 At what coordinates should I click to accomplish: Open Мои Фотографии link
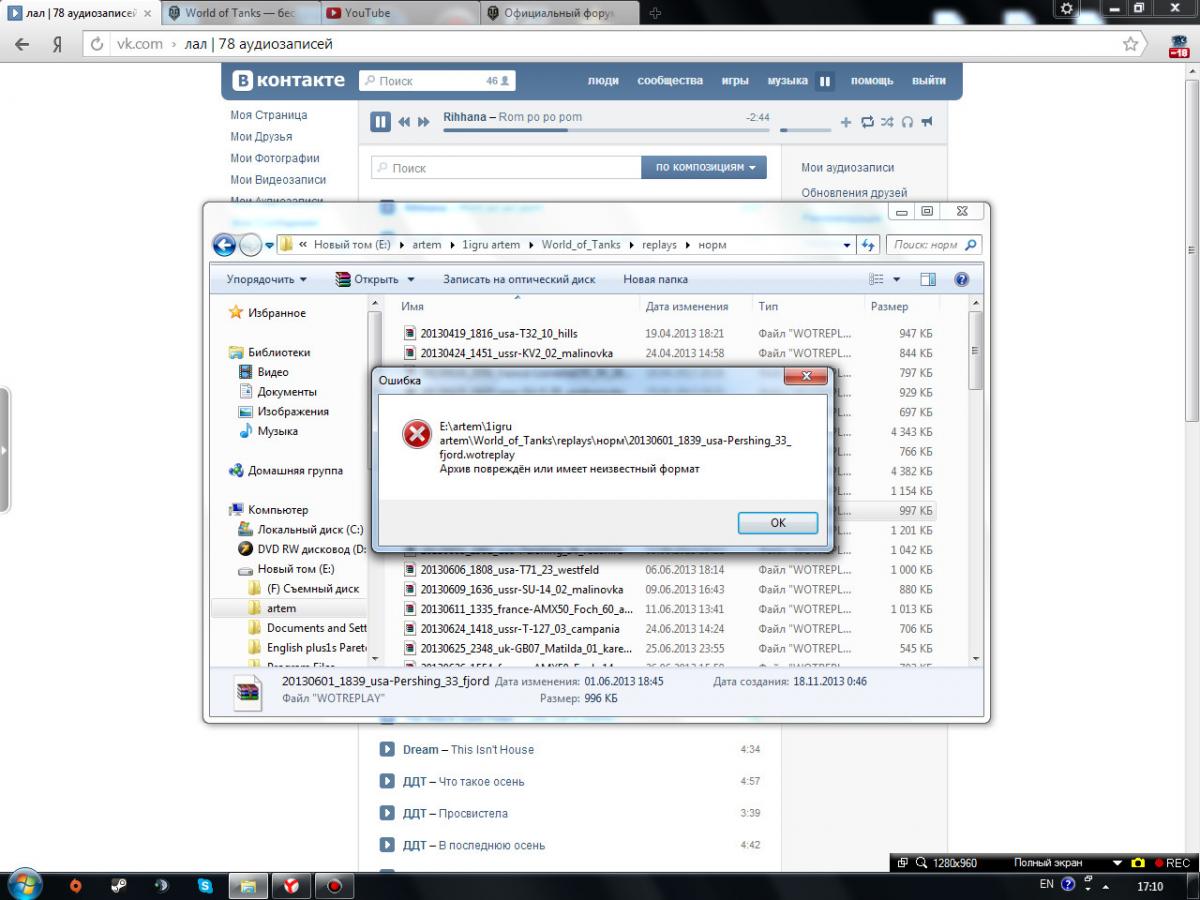[275, 158]
